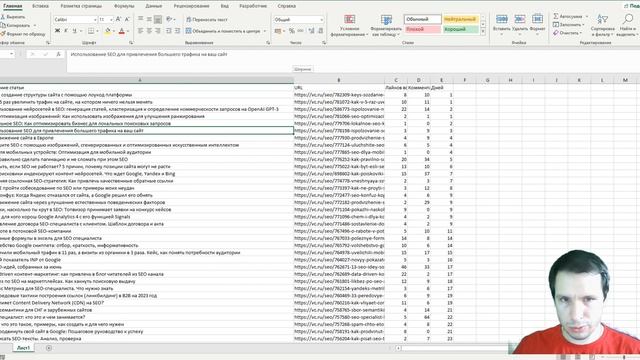Open Сортировка и фильтр menu
Screen dimensions: 640x360
[x=602, y=25]
